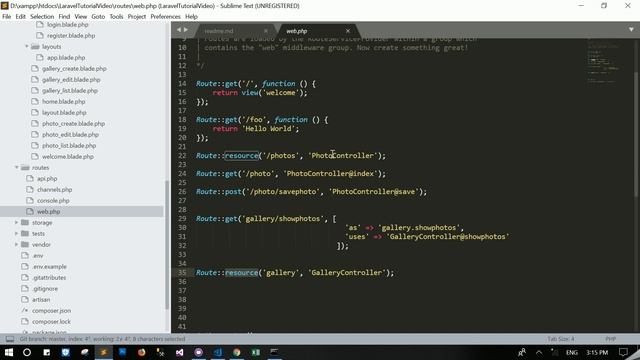The height and width of the screenshot is (360, 640).
Task: Open Visual Studio from the taskbar
Action: click(180, 352)
